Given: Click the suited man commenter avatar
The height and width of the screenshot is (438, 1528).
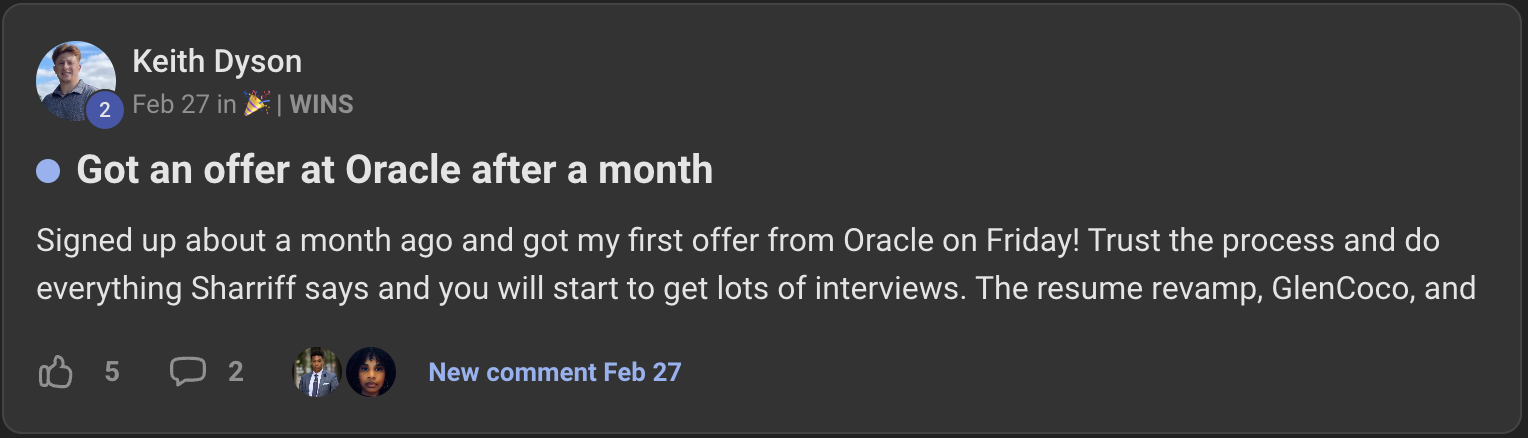Looking at the screenshot, I should [x=317, y=373].
